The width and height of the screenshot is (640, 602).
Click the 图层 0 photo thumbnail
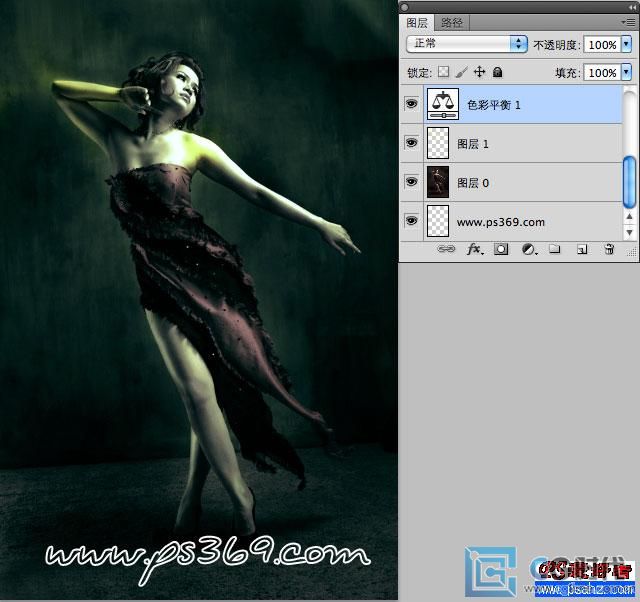click(438, 182)
